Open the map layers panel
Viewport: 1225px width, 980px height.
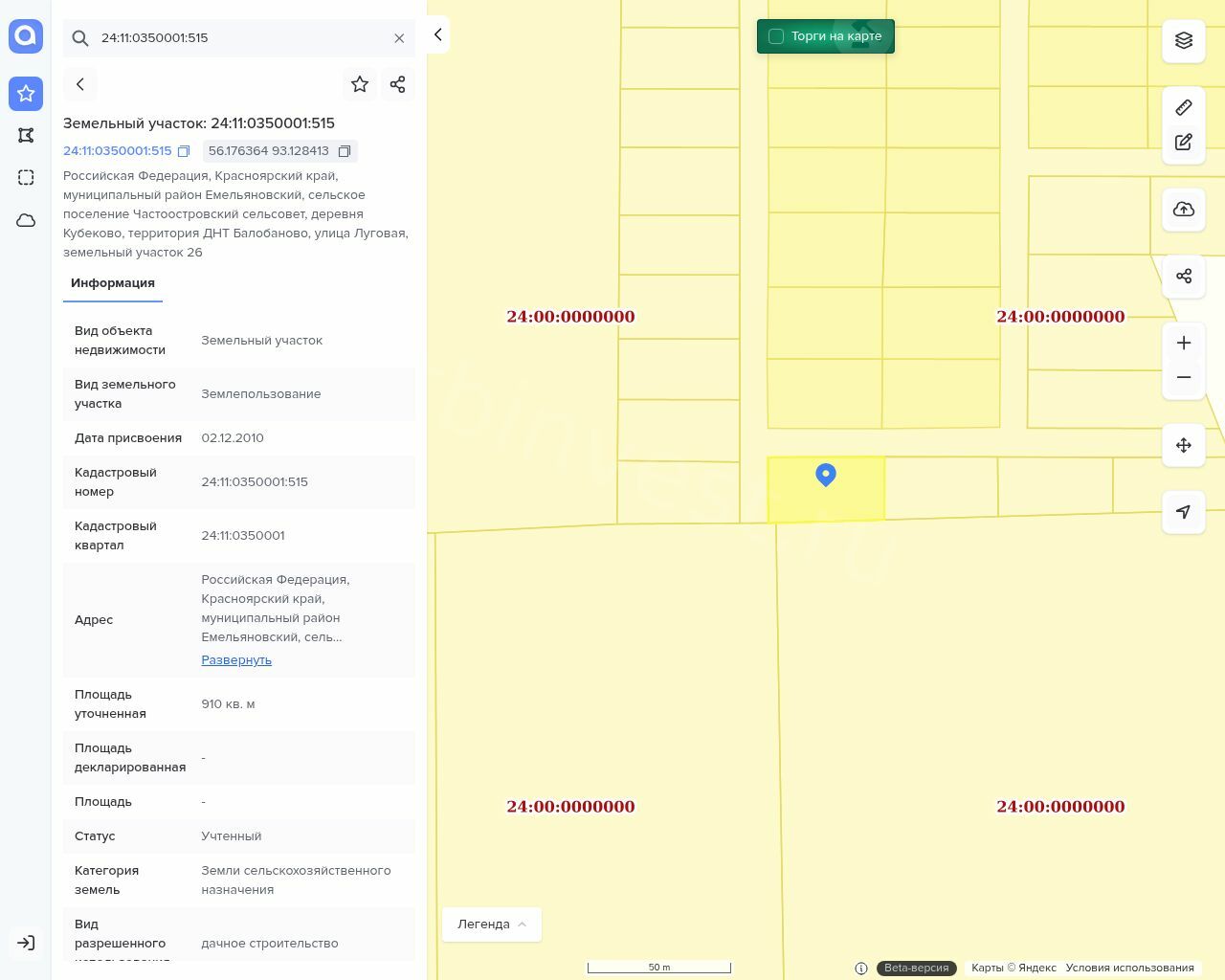(x=1184, y=40)
